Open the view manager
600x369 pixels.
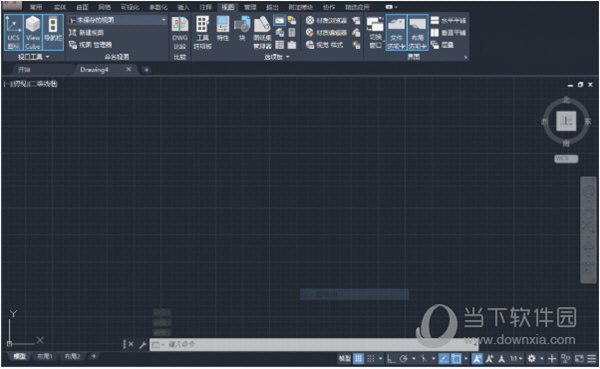(90, 45)
